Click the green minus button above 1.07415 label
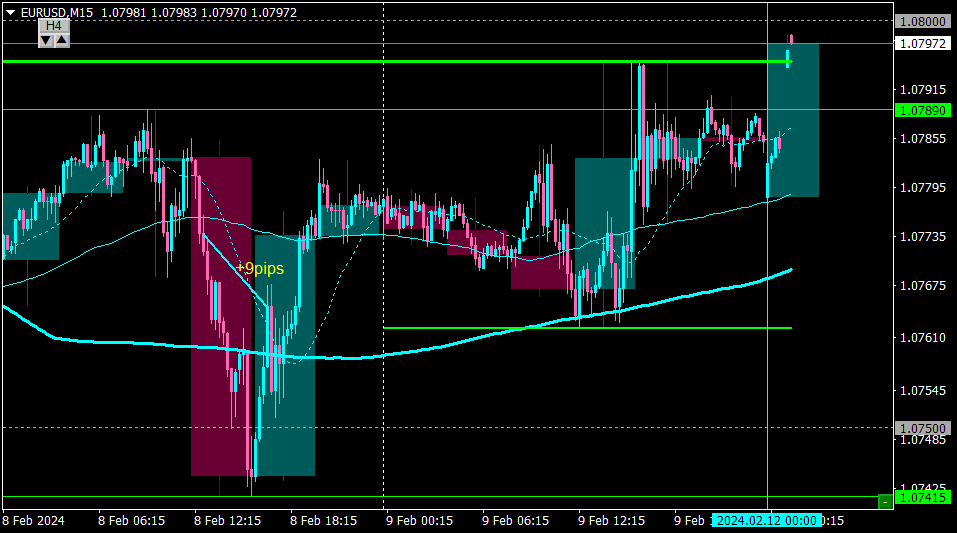The width and height of the screenshot is (957, 533). tap(885, 501)
